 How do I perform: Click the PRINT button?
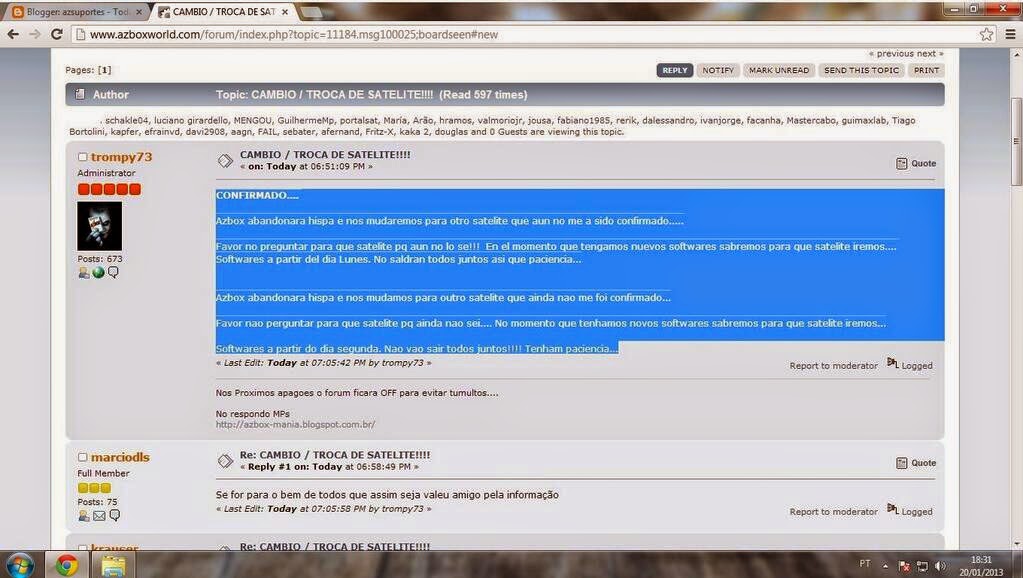[x=926, y=70]
